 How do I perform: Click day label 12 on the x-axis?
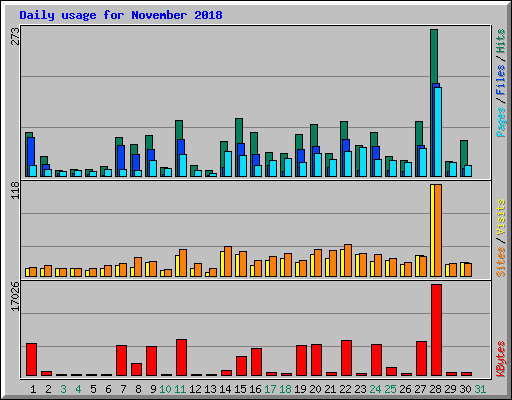tap(195, 389)
